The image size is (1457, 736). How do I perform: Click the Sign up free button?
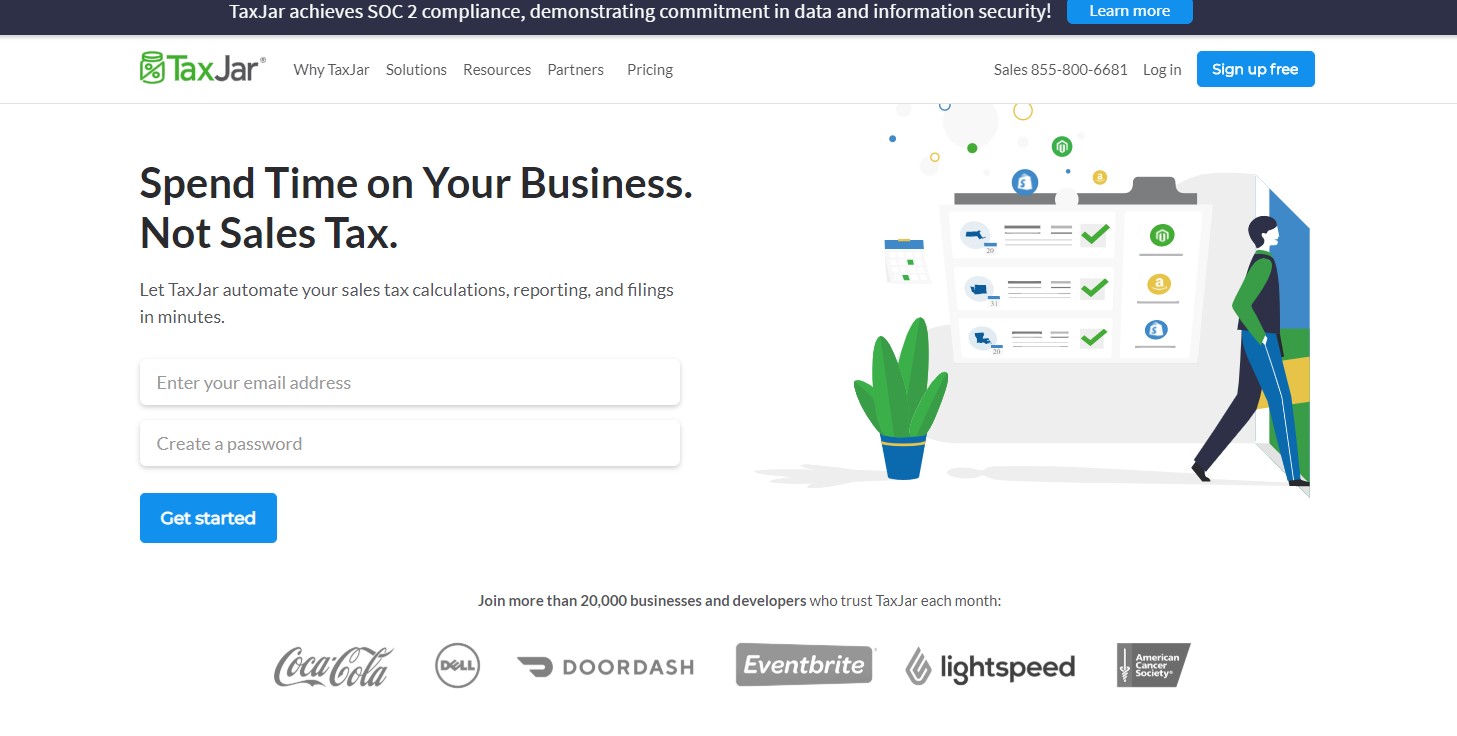click(x=1255, y=69)
